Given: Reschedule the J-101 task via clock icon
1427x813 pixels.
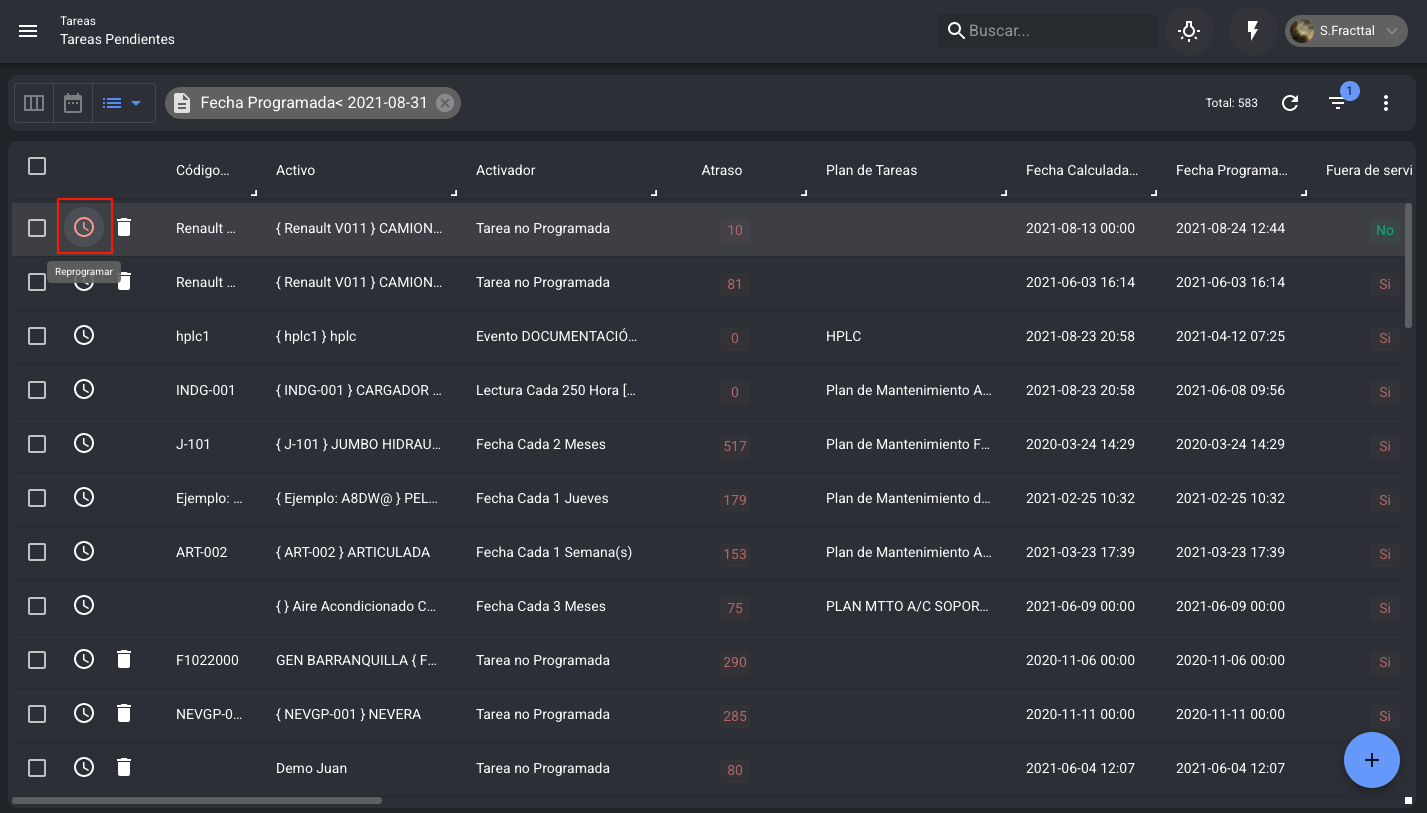Looking at the screenshot, I should pyautogui.click(x=84, y=443).
